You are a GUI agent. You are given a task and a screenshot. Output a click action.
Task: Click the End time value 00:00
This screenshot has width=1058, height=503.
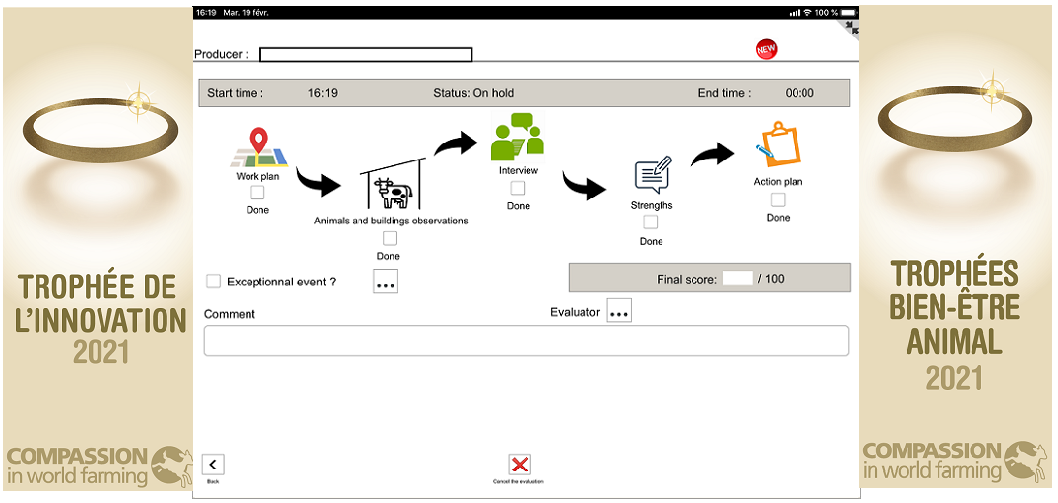point(800,93)
